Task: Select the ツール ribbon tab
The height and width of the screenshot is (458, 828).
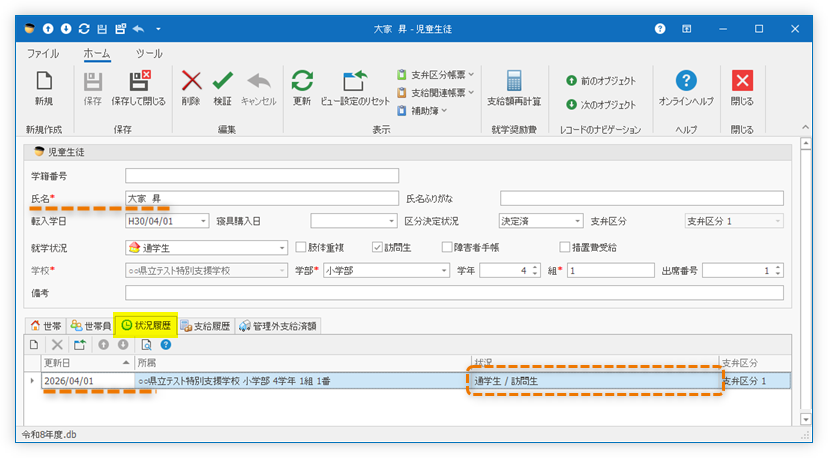Action: (149, 53)
